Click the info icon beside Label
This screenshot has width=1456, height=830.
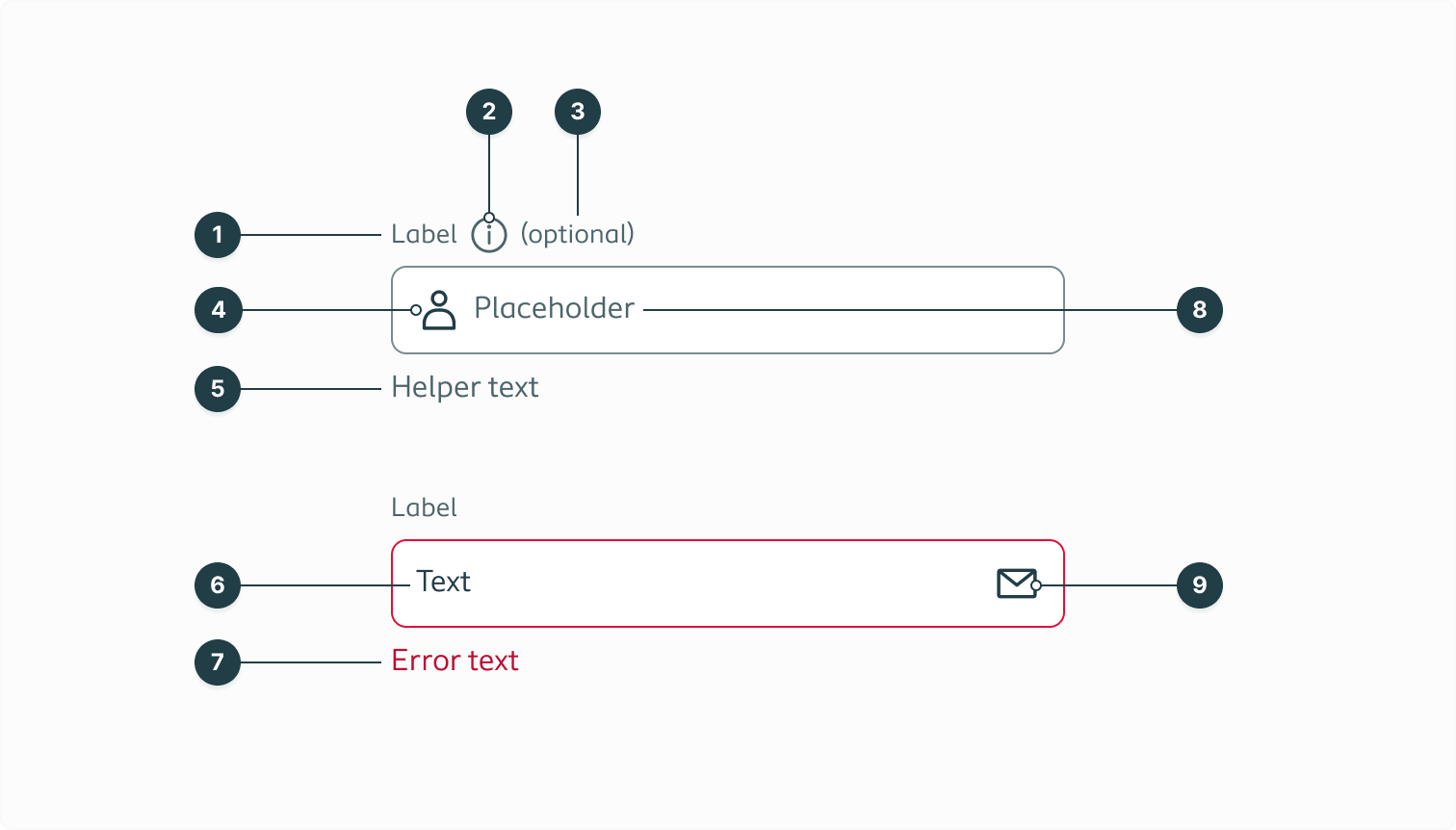point(489,233)
